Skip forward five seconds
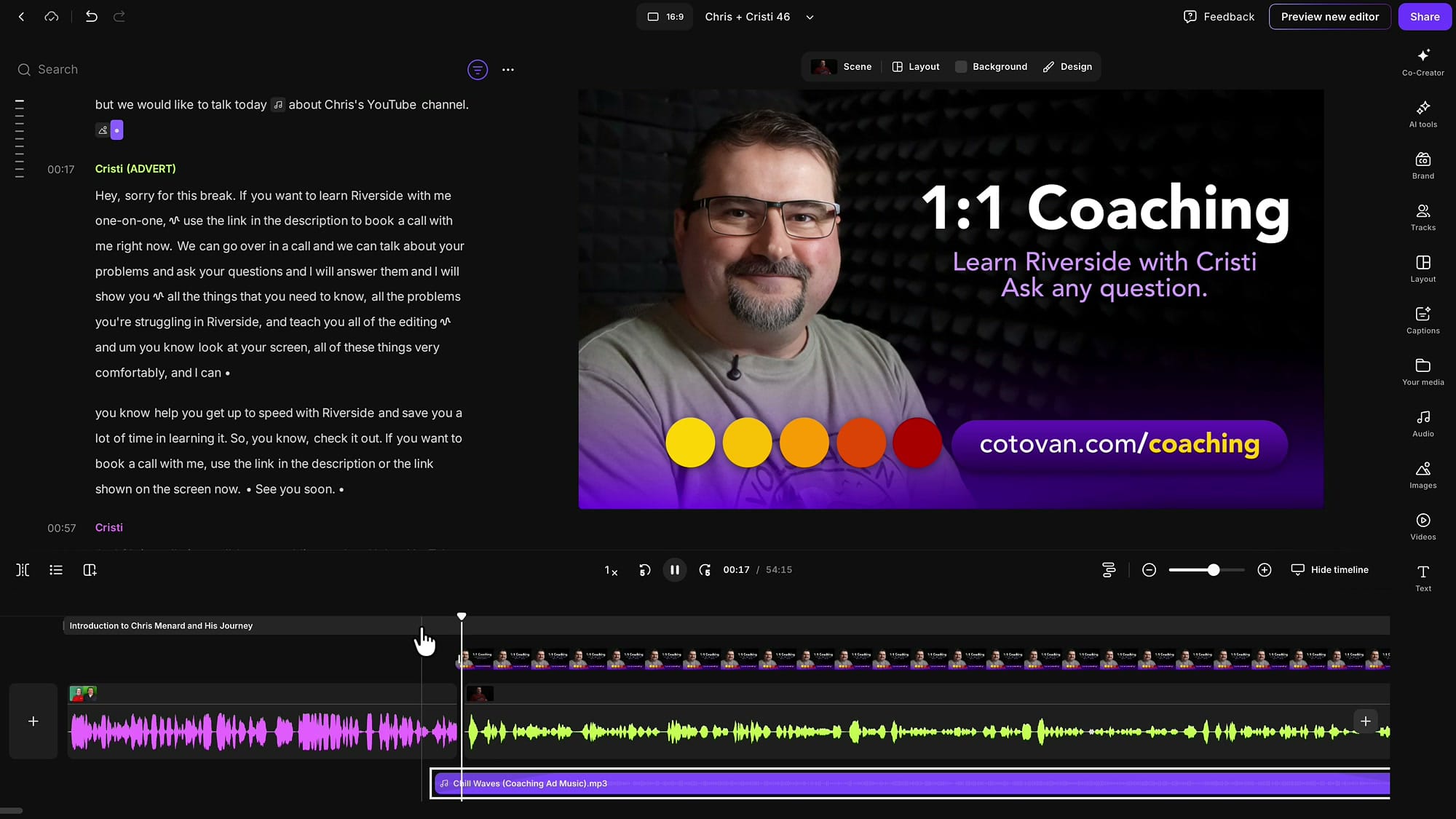The height and width of the screenshot is (819, 1456). pyautogui.click(x=705, y=570)
